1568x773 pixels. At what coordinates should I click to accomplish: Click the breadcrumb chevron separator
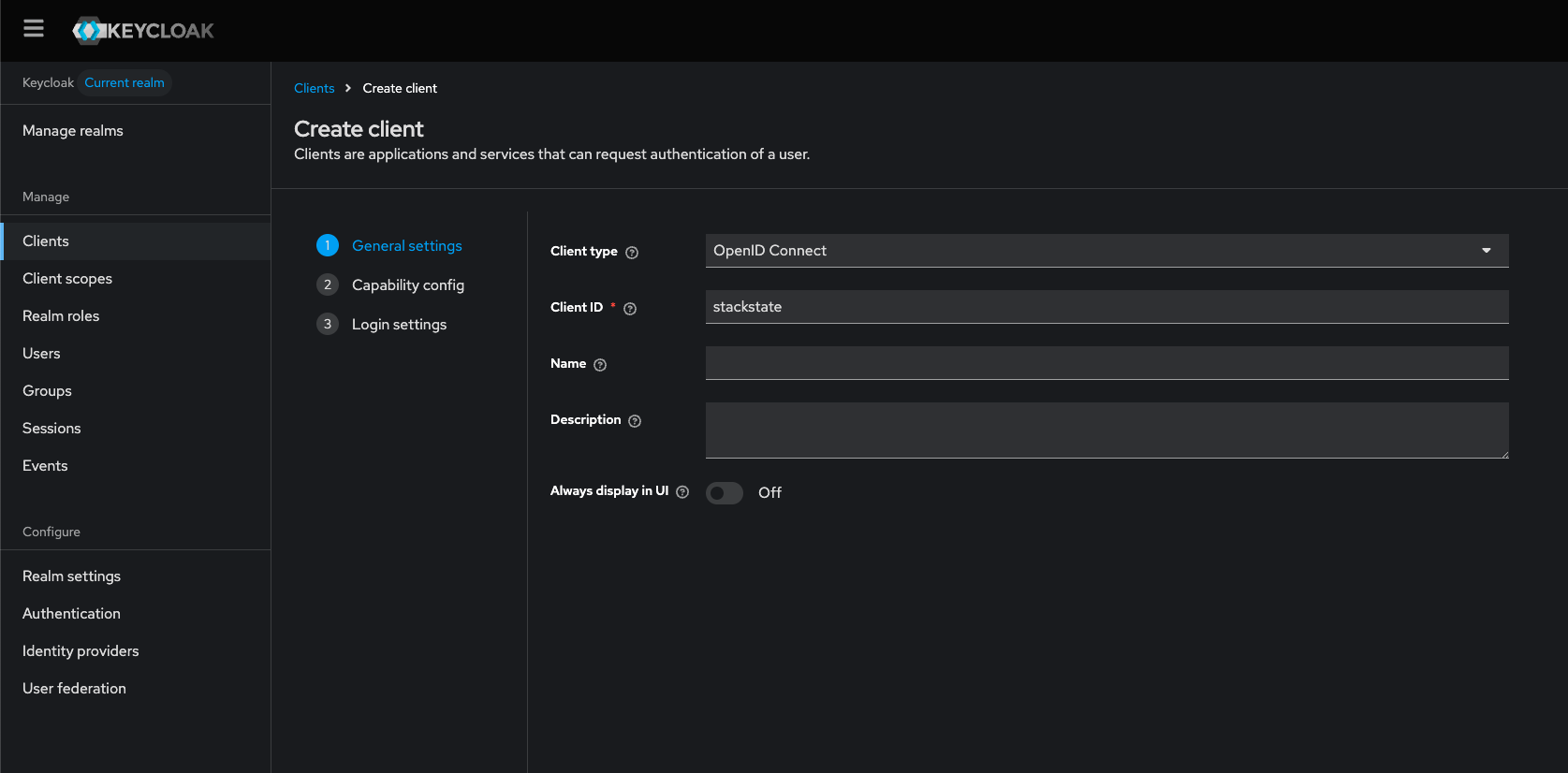tap(348, 88)
